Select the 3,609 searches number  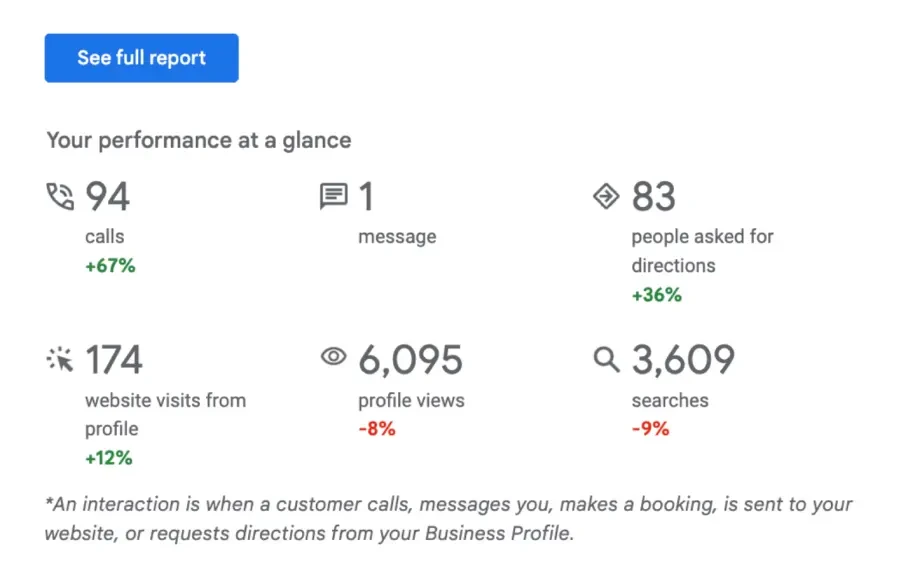click(x=683, y=359)
